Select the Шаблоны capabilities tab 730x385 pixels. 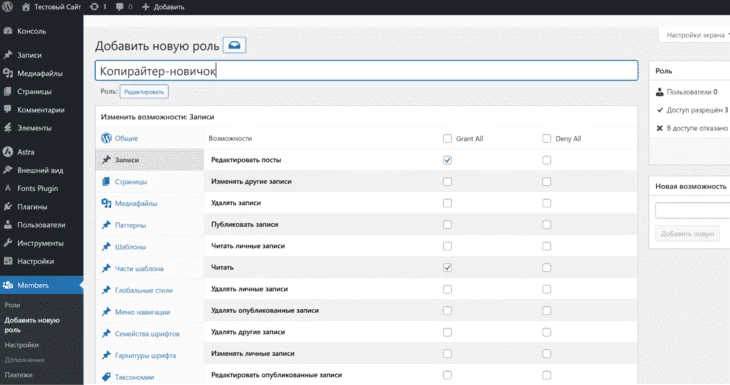pos(149,247)
